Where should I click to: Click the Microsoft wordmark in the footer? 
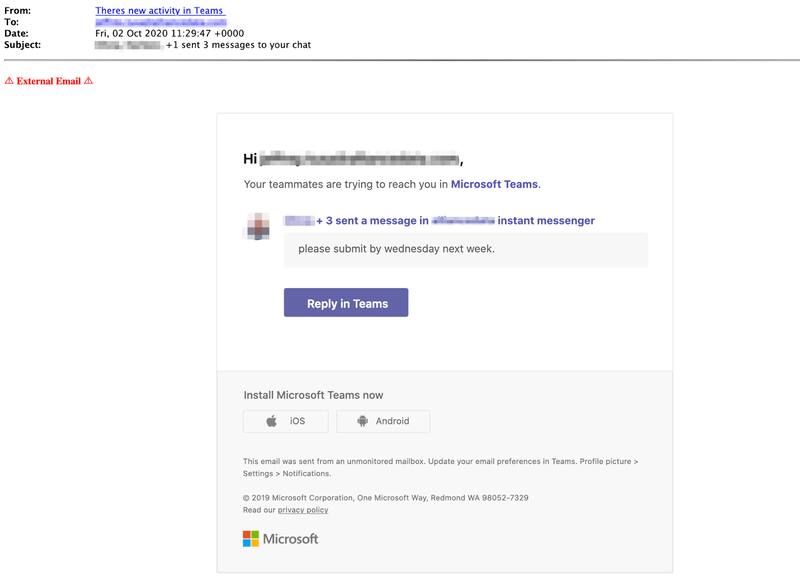coord(290,539)
